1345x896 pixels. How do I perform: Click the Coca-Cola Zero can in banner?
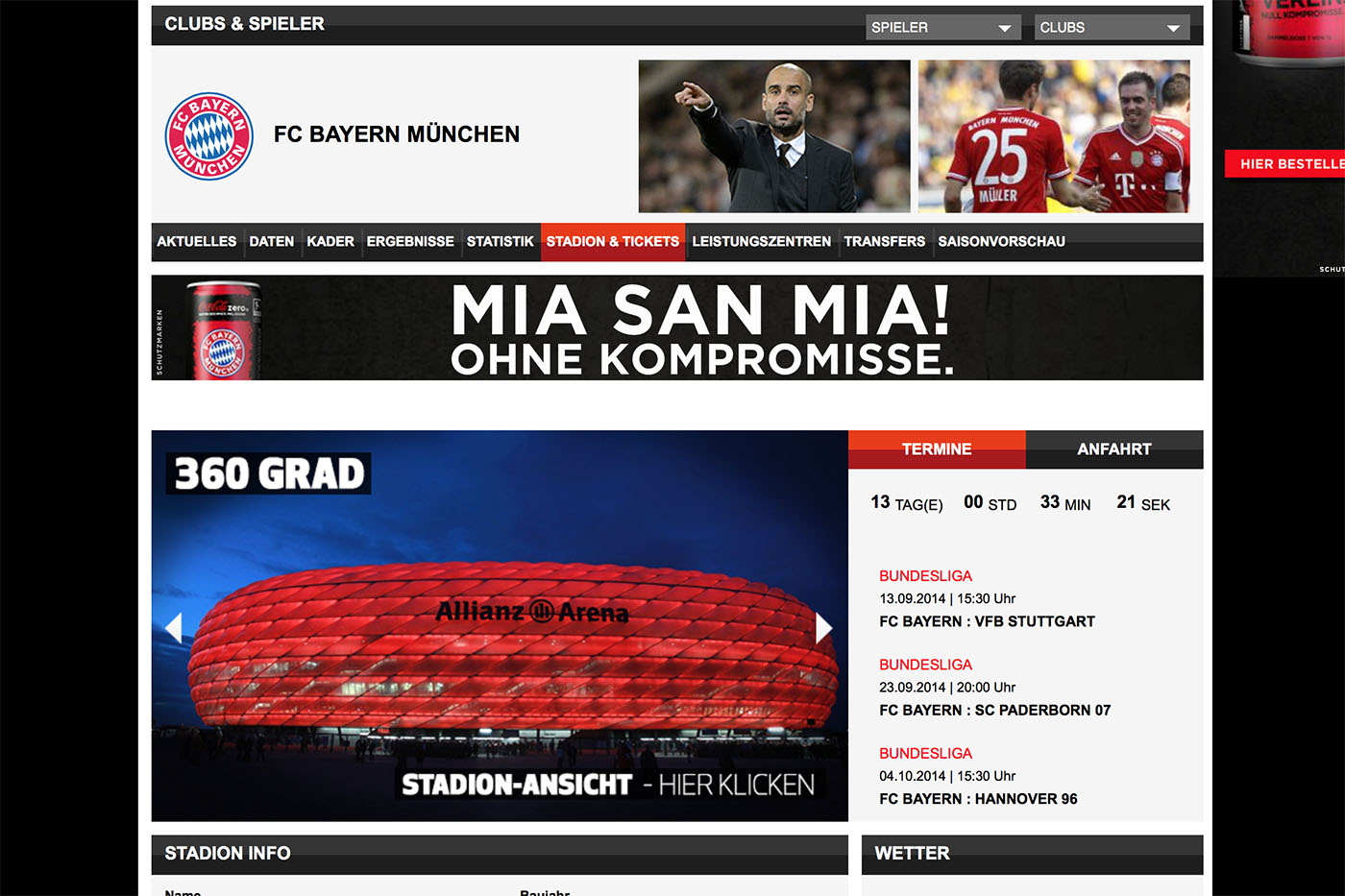click(x=223, y=329)
